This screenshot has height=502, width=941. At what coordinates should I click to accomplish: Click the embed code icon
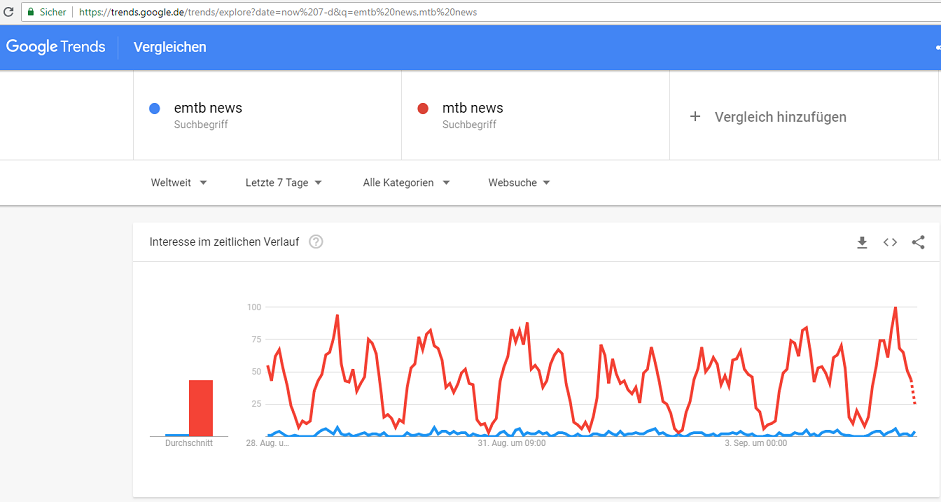(890, 242)
